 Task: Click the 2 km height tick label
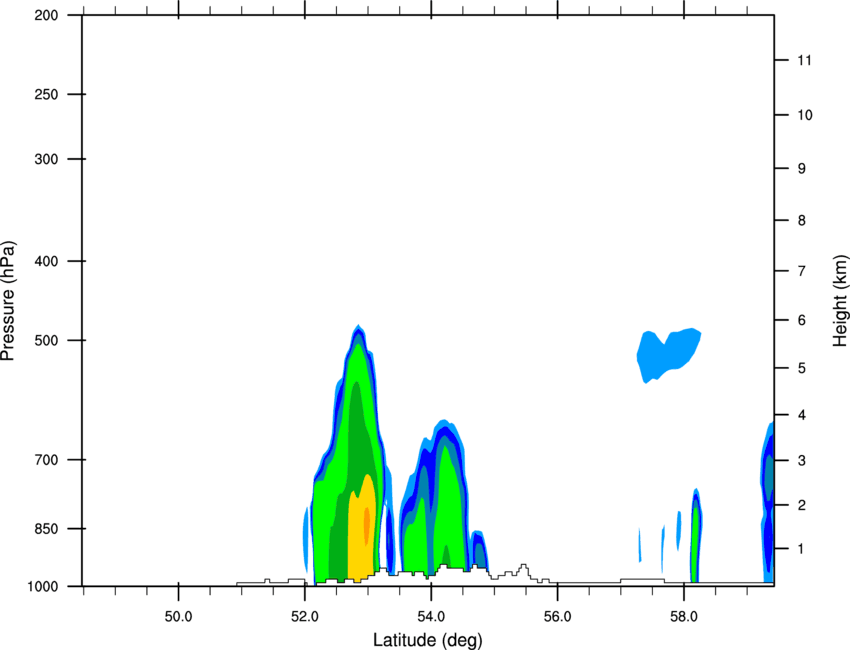[x=802, y=505]
